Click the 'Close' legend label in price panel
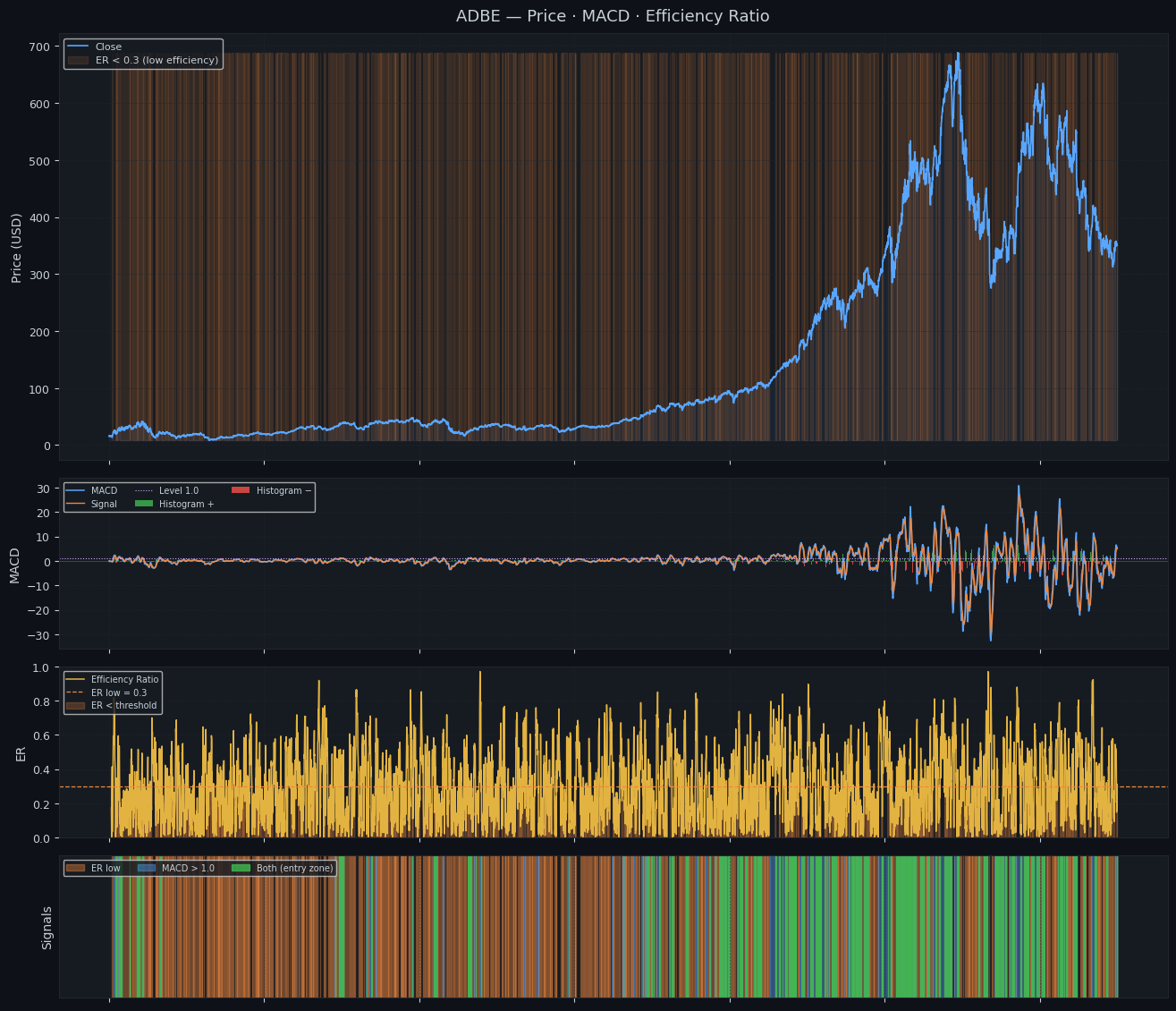The image size is (1176, 1011). point(108,47)
